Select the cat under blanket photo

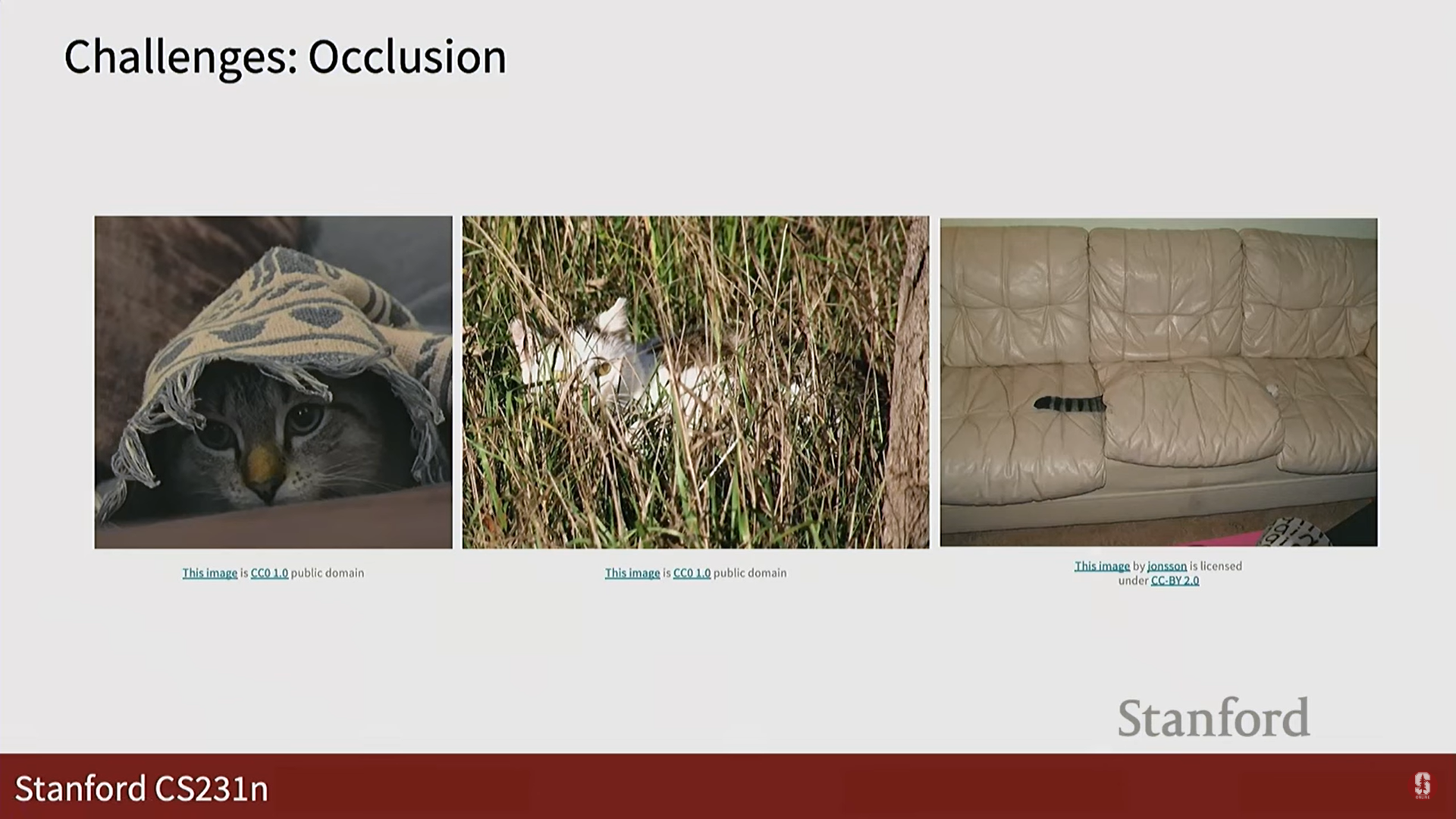point(273,381)
